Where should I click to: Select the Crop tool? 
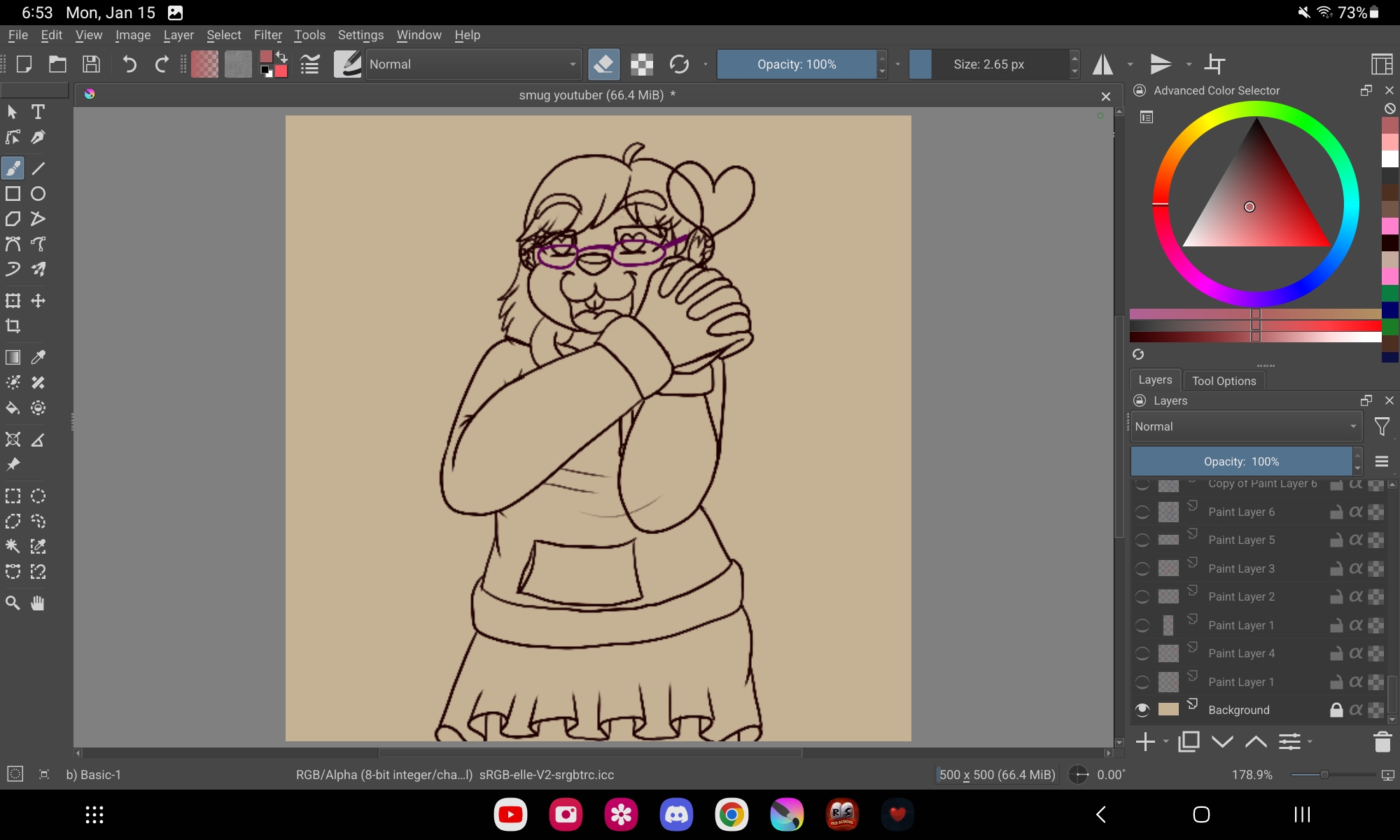(13, 326)
